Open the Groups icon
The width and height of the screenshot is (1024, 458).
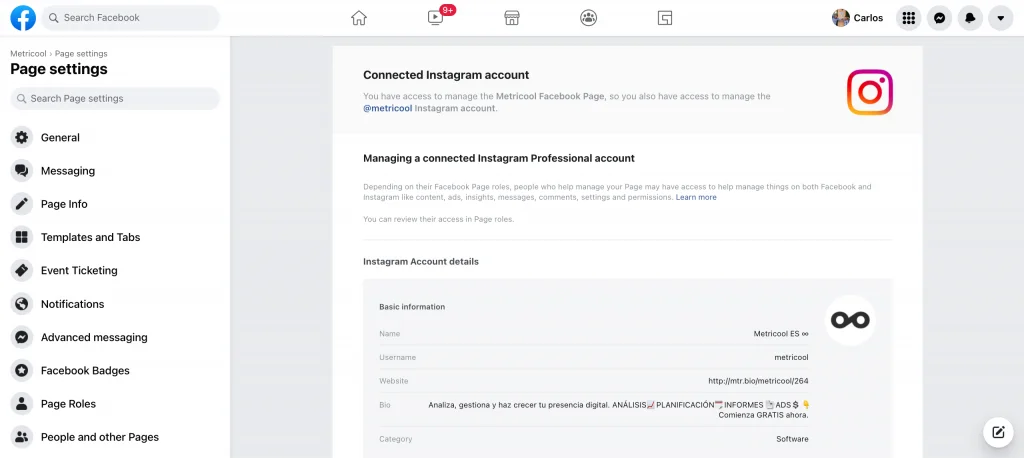(588, 18)
